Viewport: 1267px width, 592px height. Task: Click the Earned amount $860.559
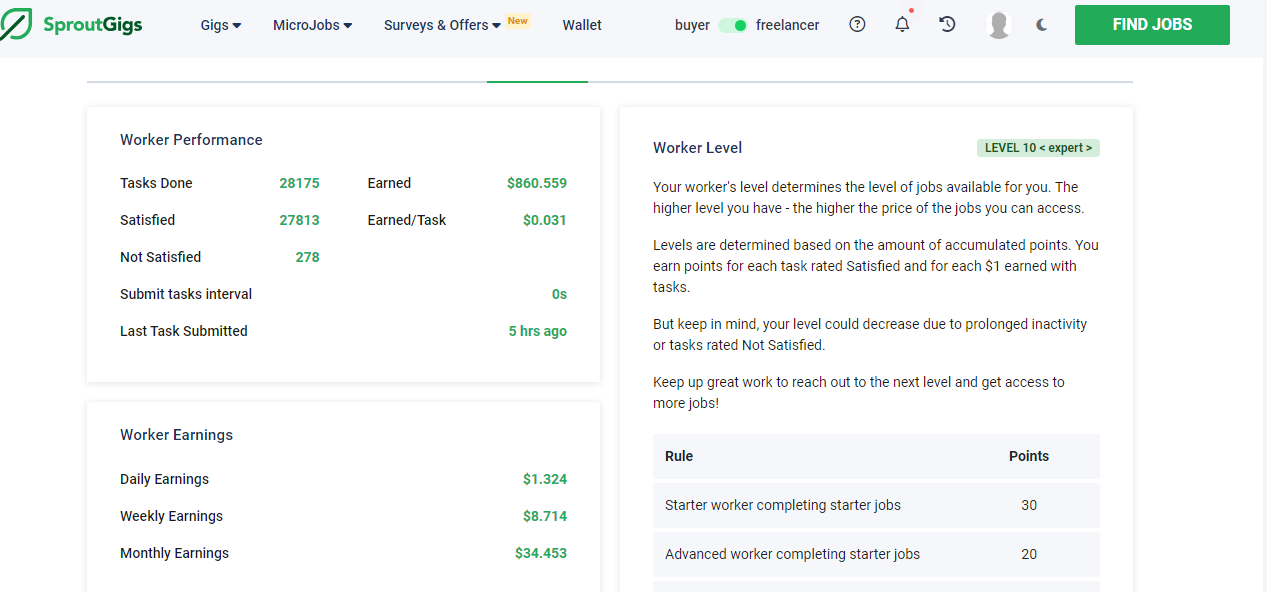click(536, 183)
